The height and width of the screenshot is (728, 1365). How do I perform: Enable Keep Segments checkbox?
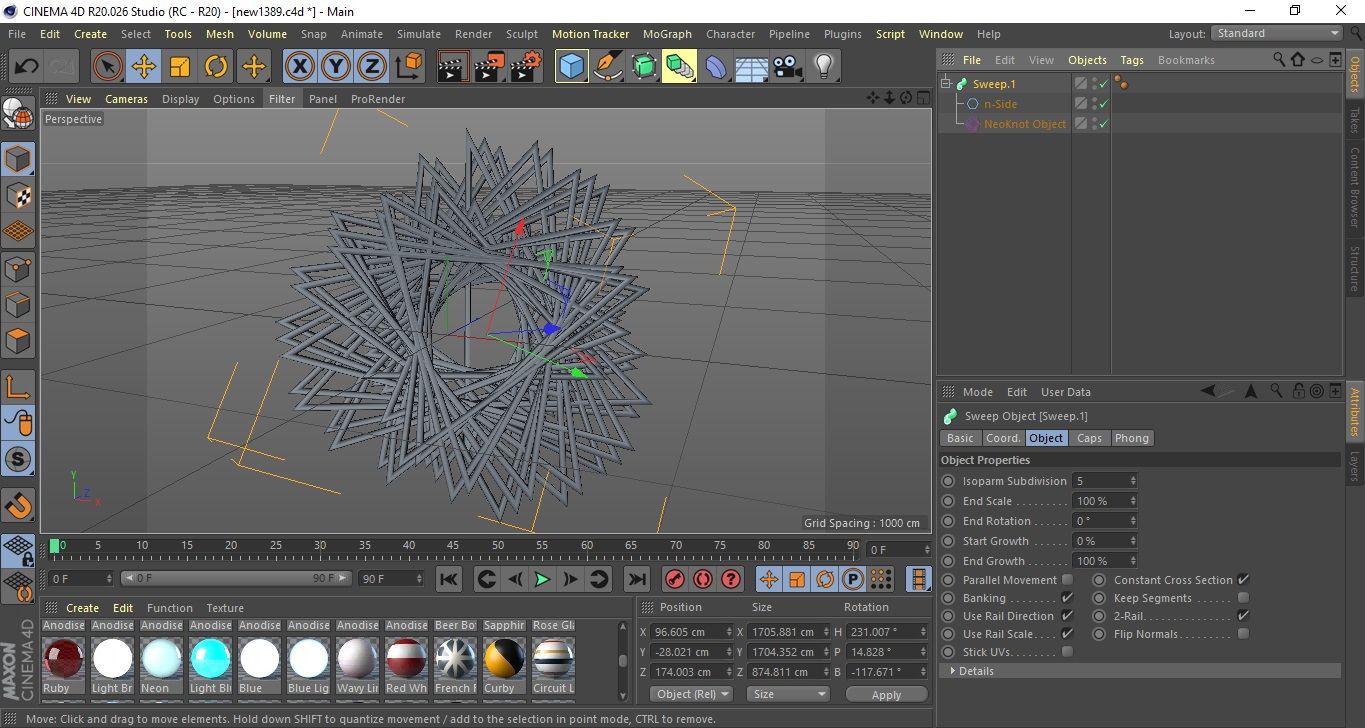point(1243,598)
